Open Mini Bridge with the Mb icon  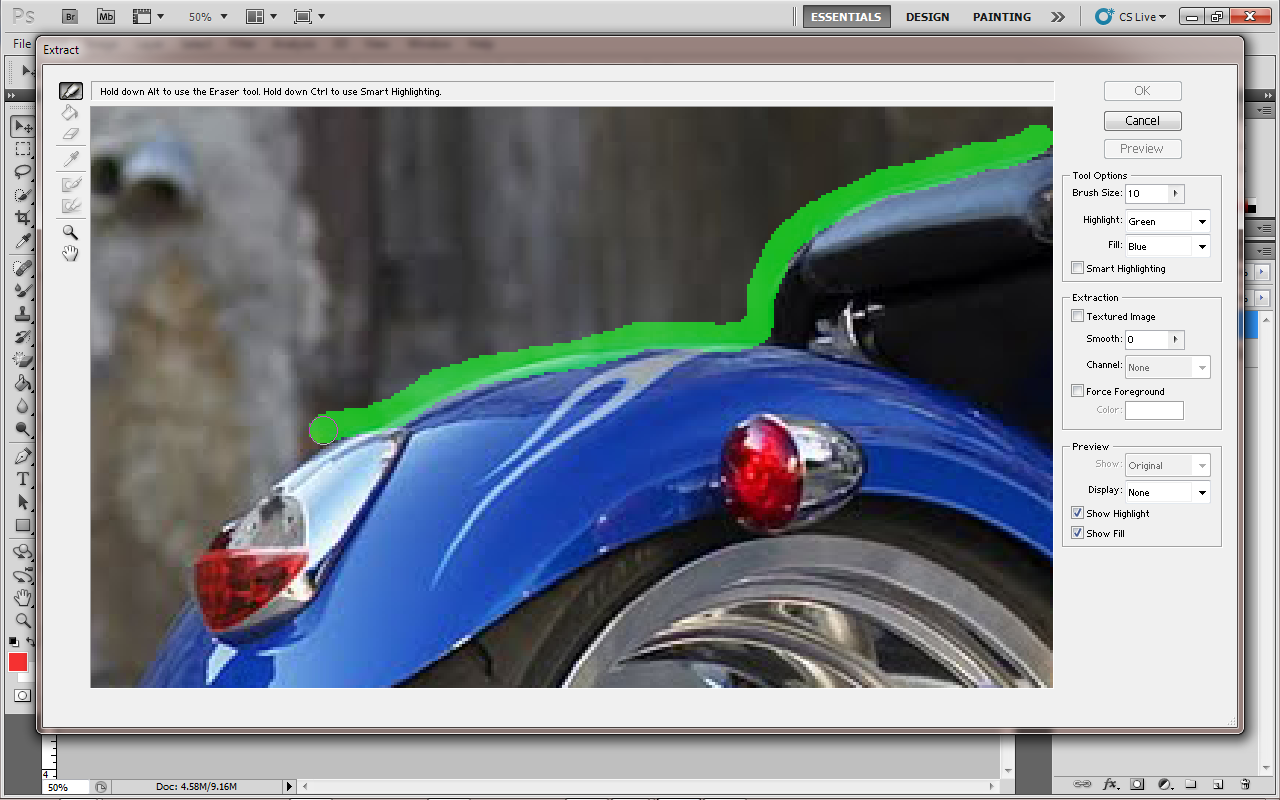[106, 16]
